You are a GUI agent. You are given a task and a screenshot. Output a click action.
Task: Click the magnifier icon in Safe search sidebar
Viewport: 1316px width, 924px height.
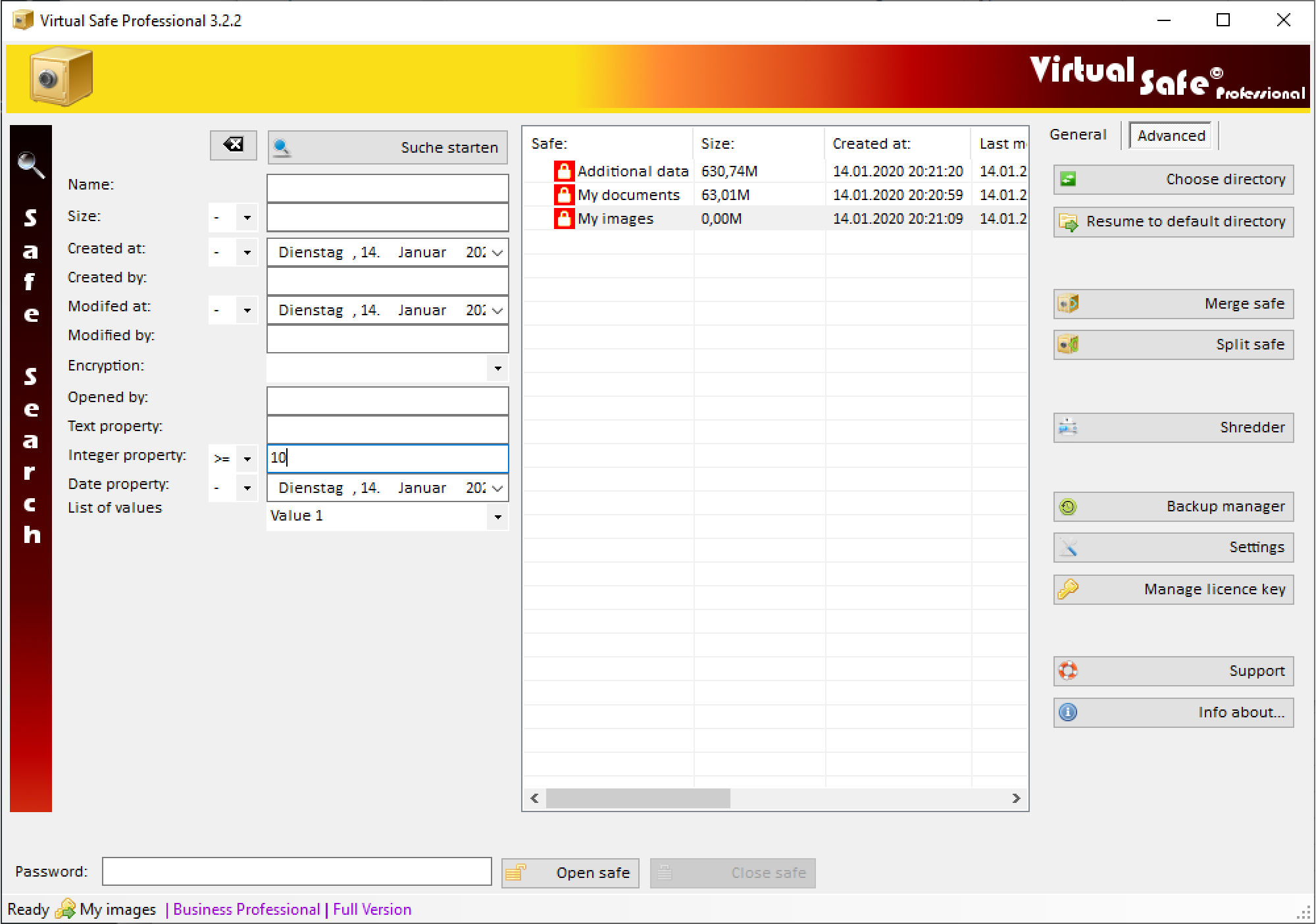pyautogui.click(x=31, y=165)
